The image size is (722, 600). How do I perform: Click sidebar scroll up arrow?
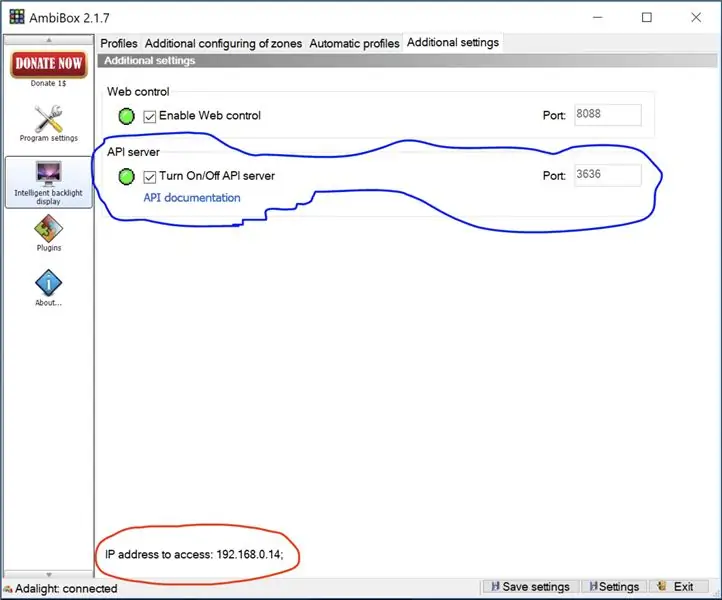coord(48,40)
